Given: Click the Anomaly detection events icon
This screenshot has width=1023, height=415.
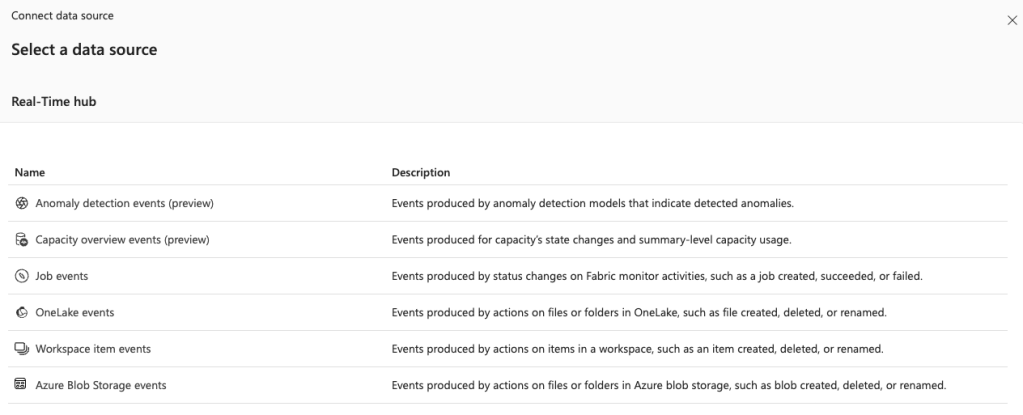Looking at the screenshot, I should point(22,203).
